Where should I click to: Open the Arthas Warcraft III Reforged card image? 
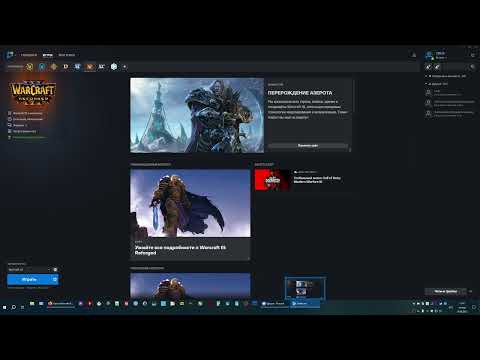(190, 203)
